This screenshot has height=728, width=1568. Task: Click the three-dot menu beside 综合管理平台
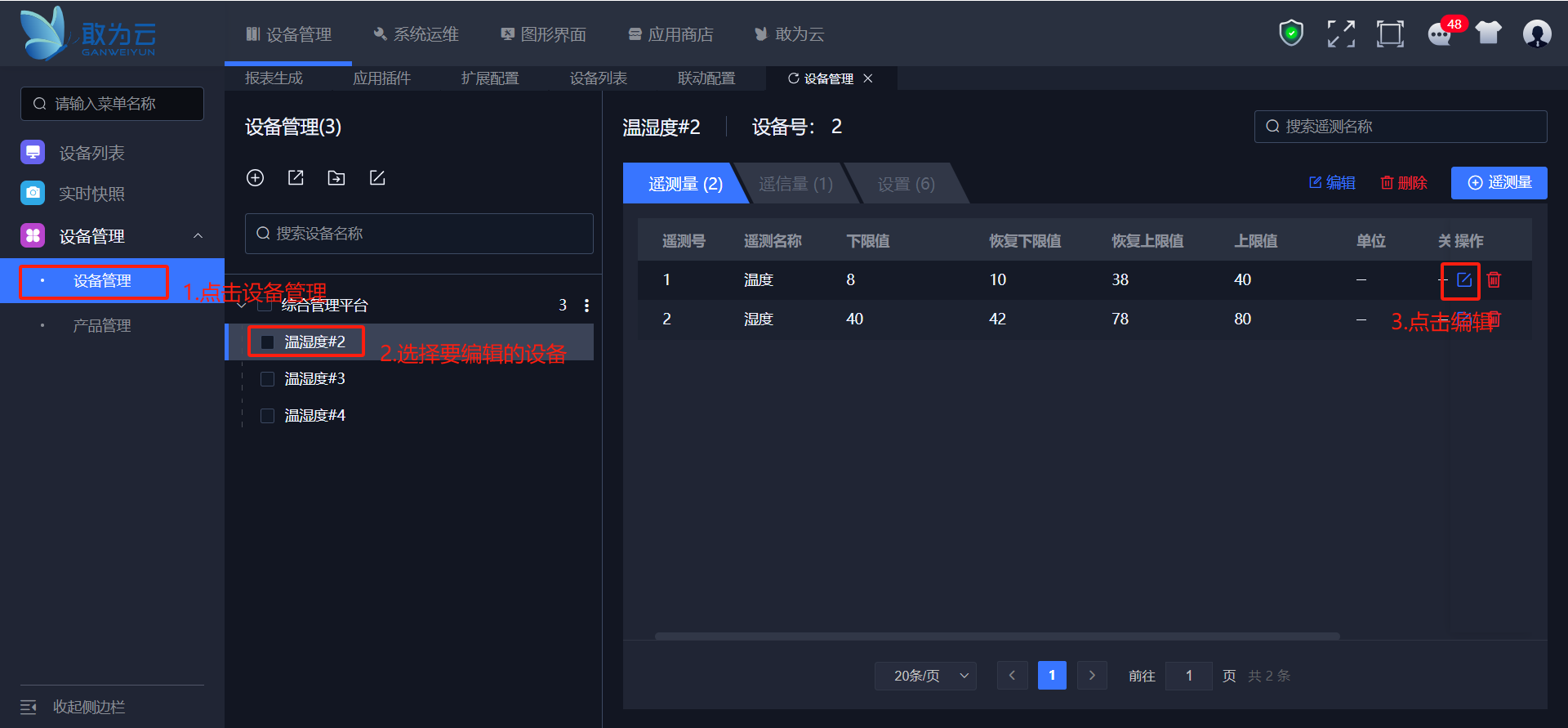pyautogui.click(x=586, y=306)
